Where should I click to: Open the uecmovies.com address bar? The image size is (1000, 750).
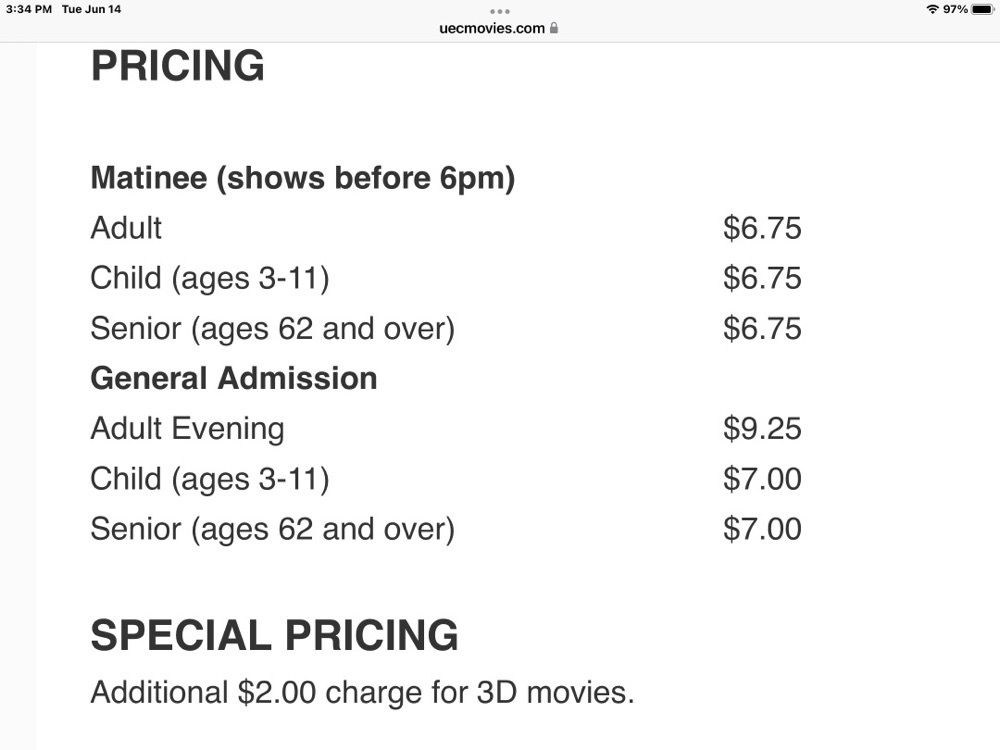tap(492, 28)
